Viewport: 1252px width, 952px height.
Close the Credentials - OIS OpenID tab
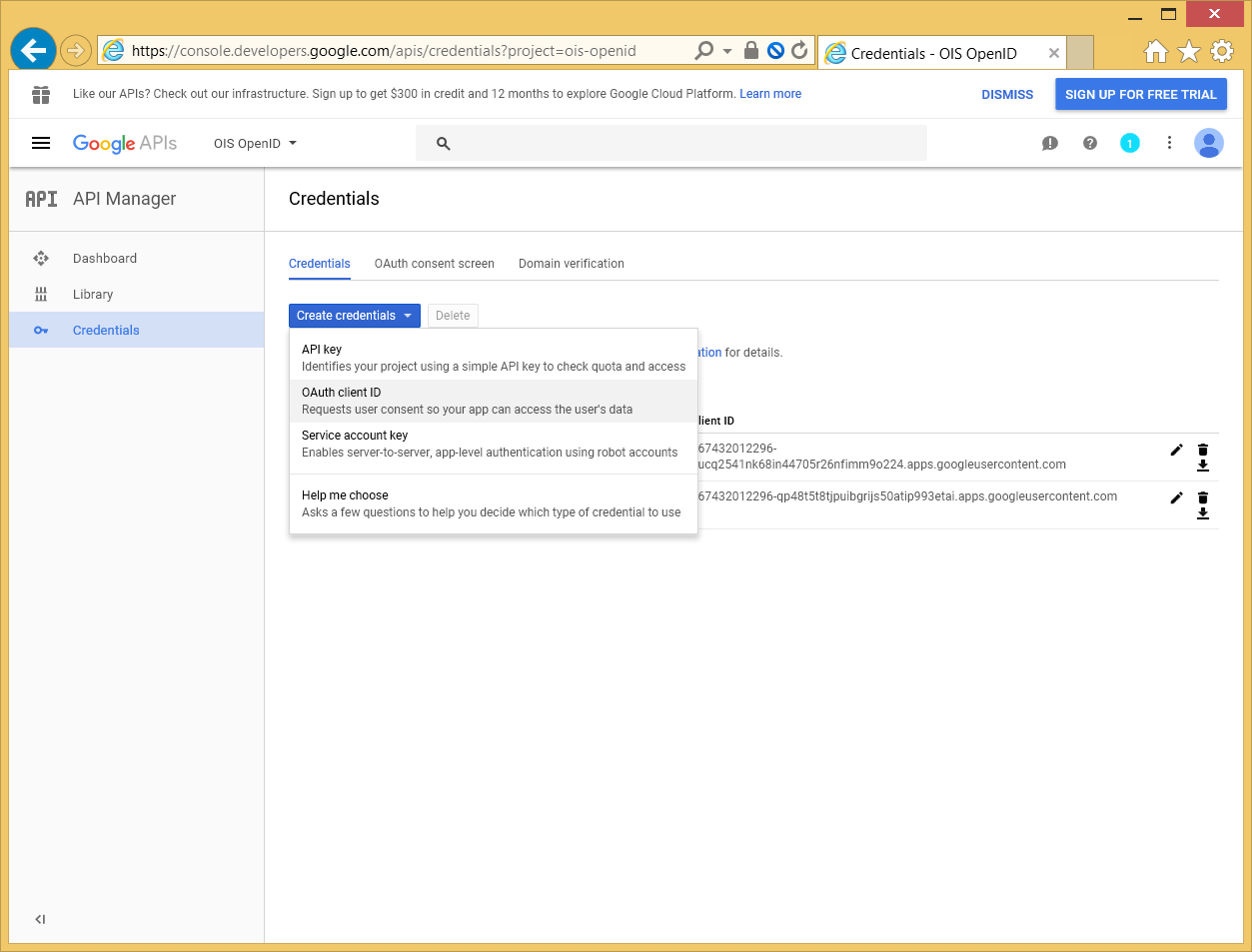pos(1054,53)
